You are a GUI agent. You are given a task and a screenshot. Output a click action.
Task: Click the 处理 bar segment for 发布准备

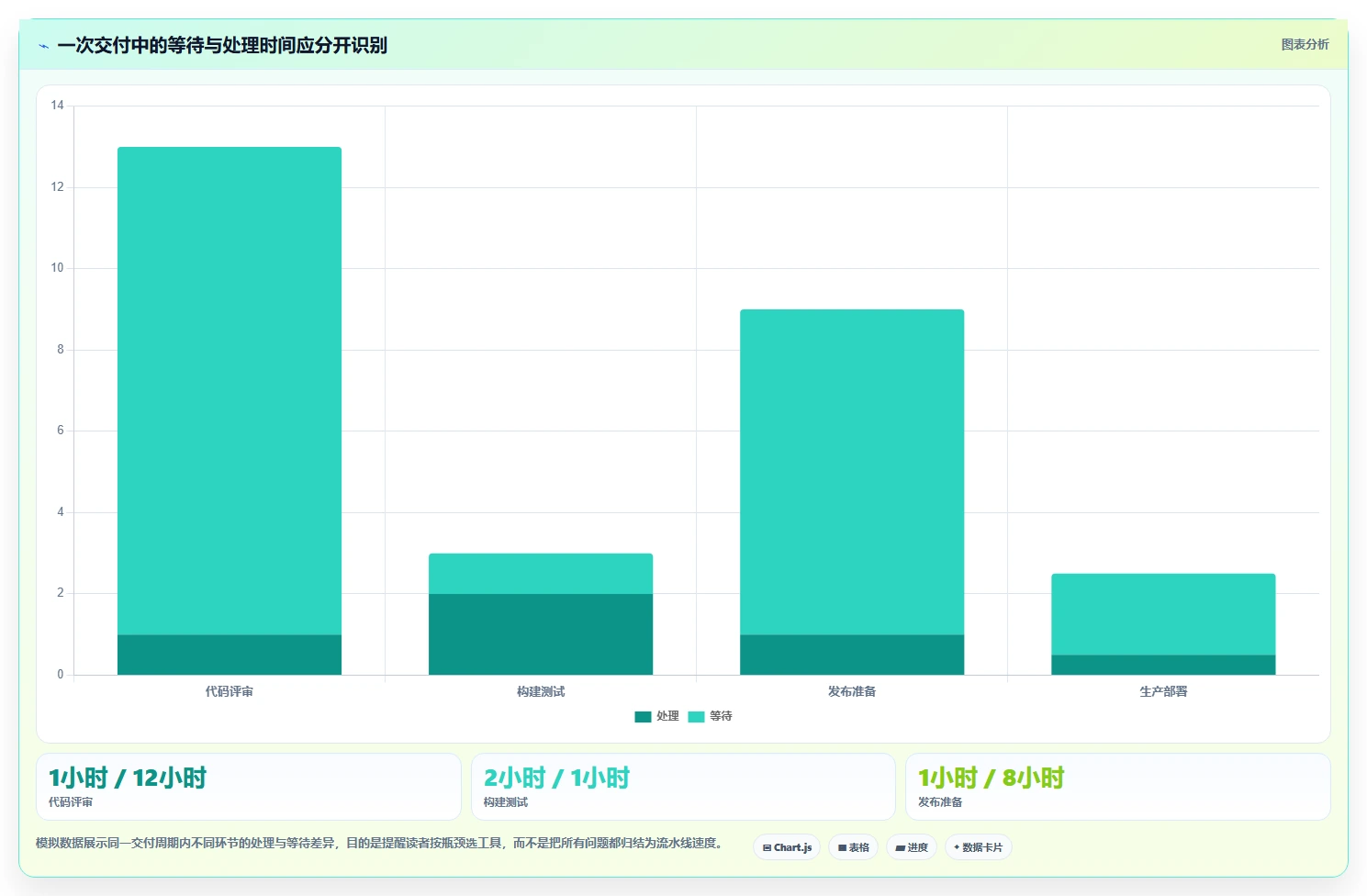click(x=852, y=655)
